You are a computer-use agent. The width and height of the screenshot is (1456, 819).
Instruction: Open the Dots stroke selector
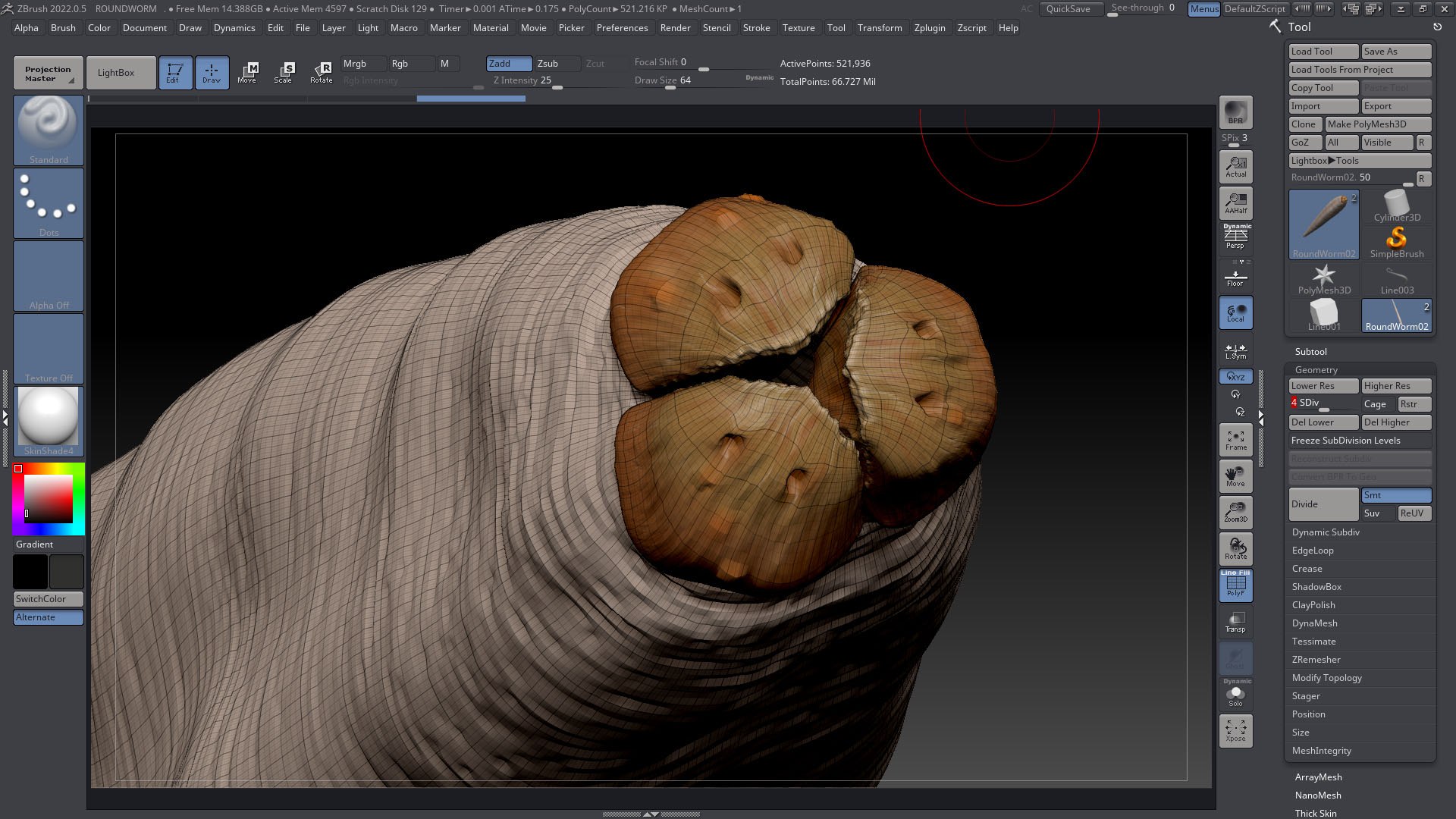tap(49, 202)
